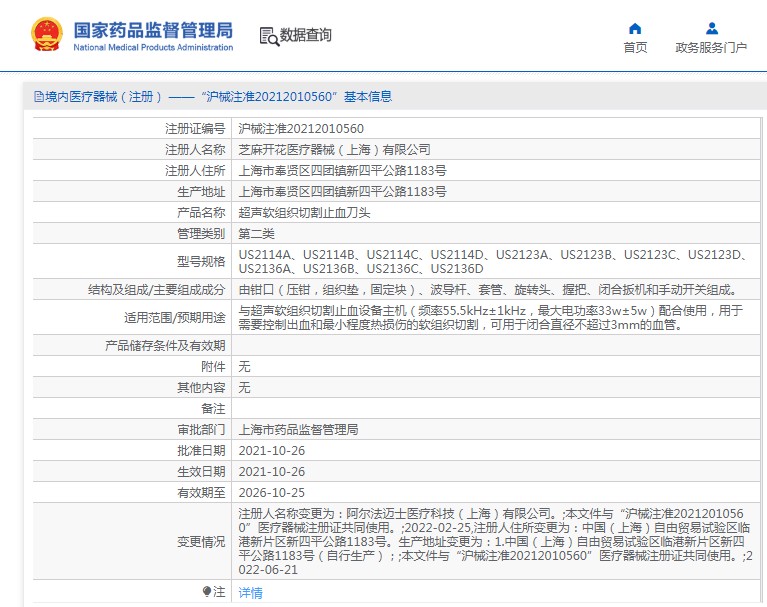Click the 政务服务门户 text link
The height and width of the screenshot is (607, 767).
pos(711,47)
